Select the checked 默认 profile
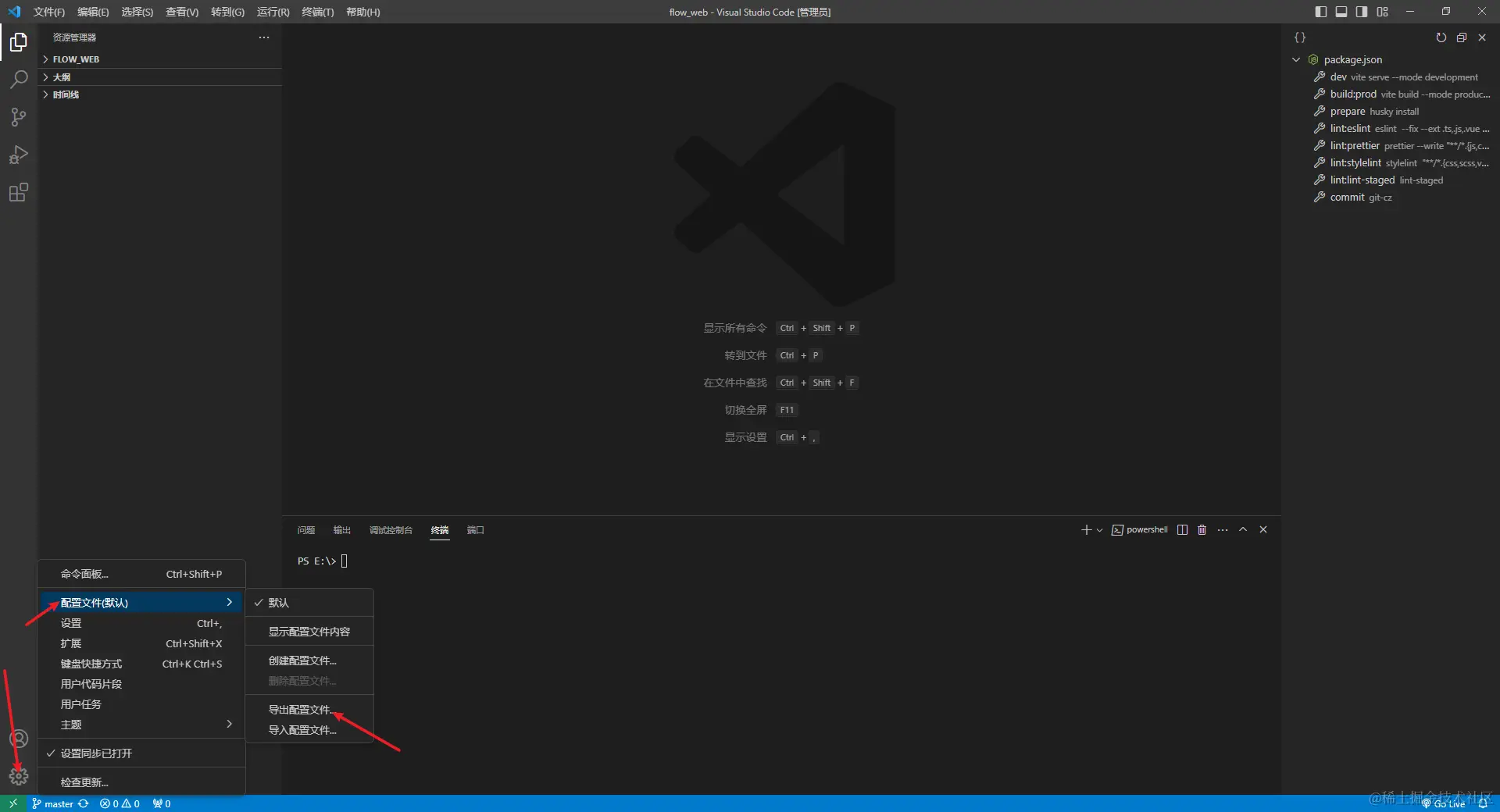Screen dimensions: 1500x812 (309, 603)
